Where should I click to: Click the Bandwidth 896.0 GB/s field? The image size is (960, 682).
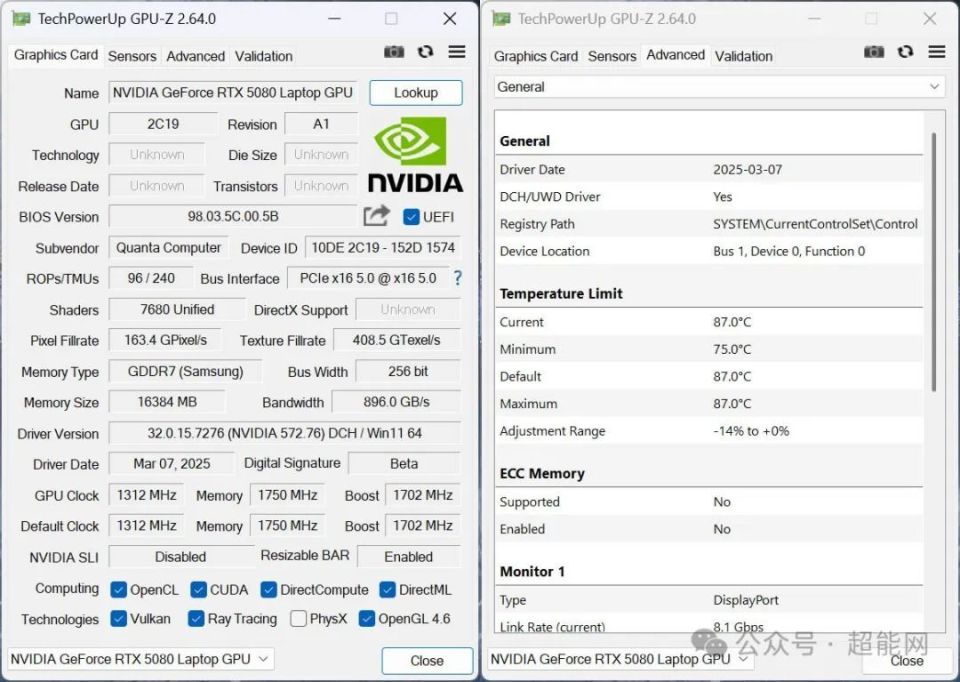click(396, 402)
